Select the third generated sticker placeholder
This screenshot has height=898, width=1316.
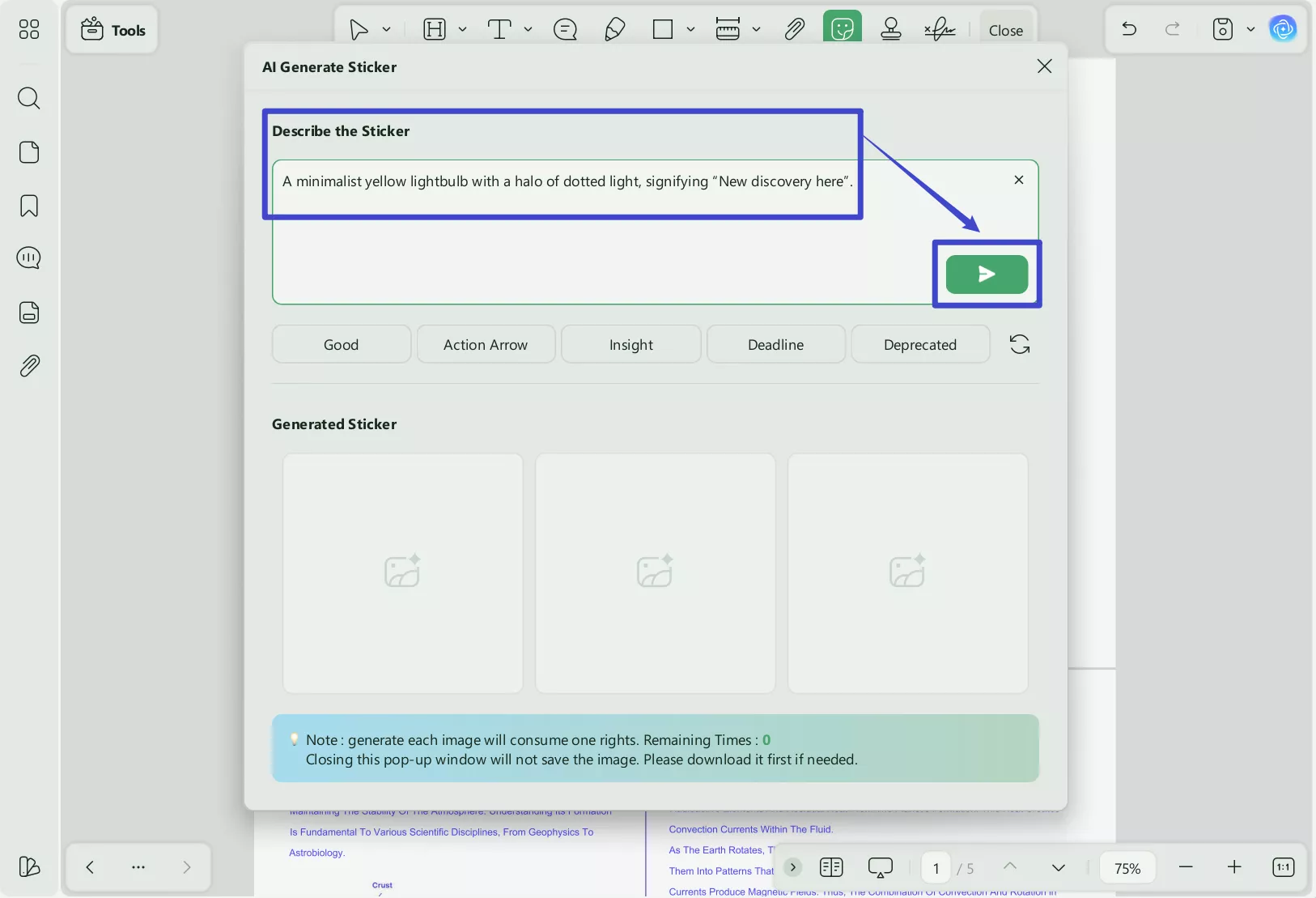908,573
